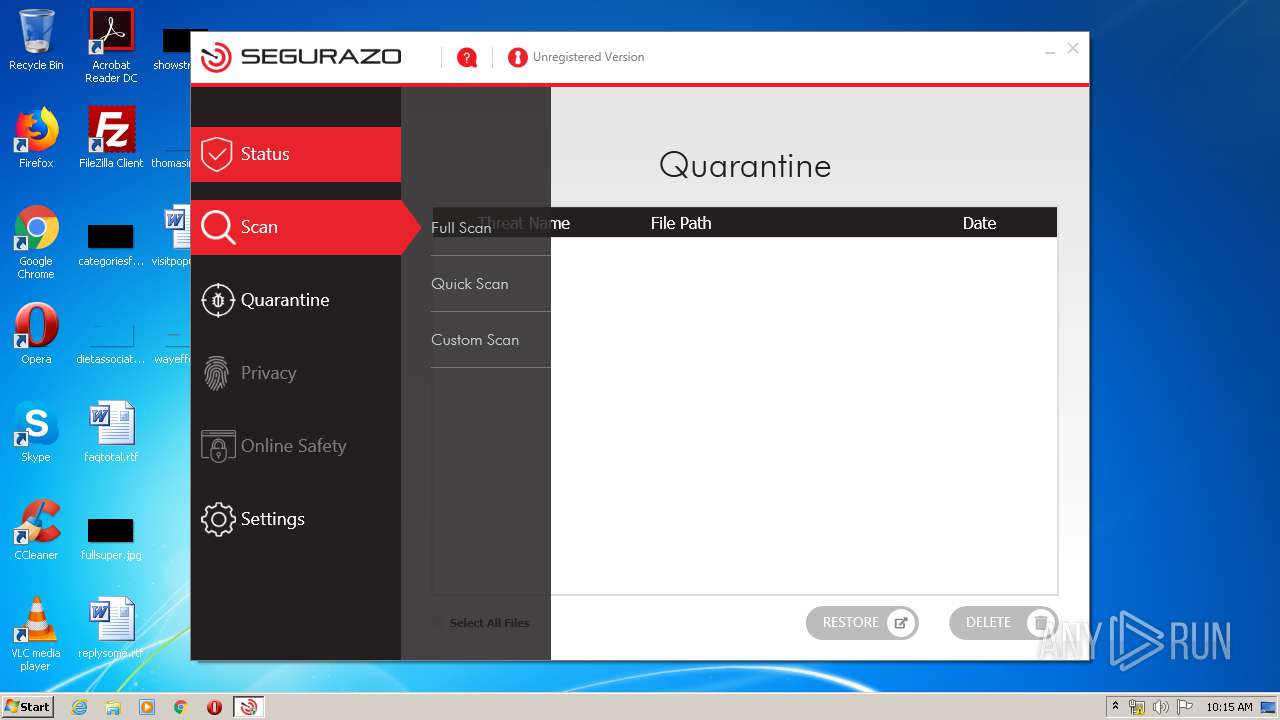Open Acrobat Reader DC desktop icon
The image size is (1280, 720).
111,46
